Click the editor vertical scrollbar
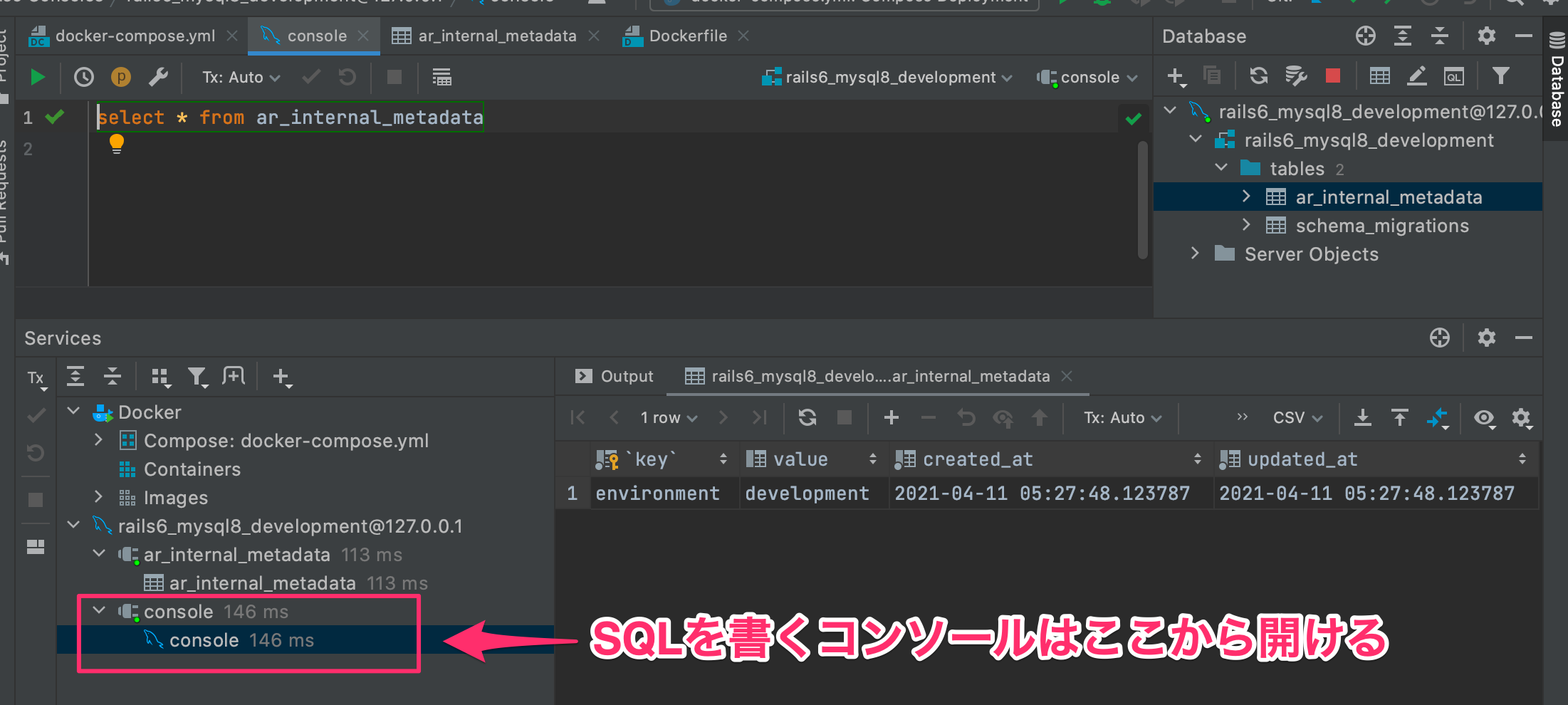1568x705 pixels. tap(1142, 199)
